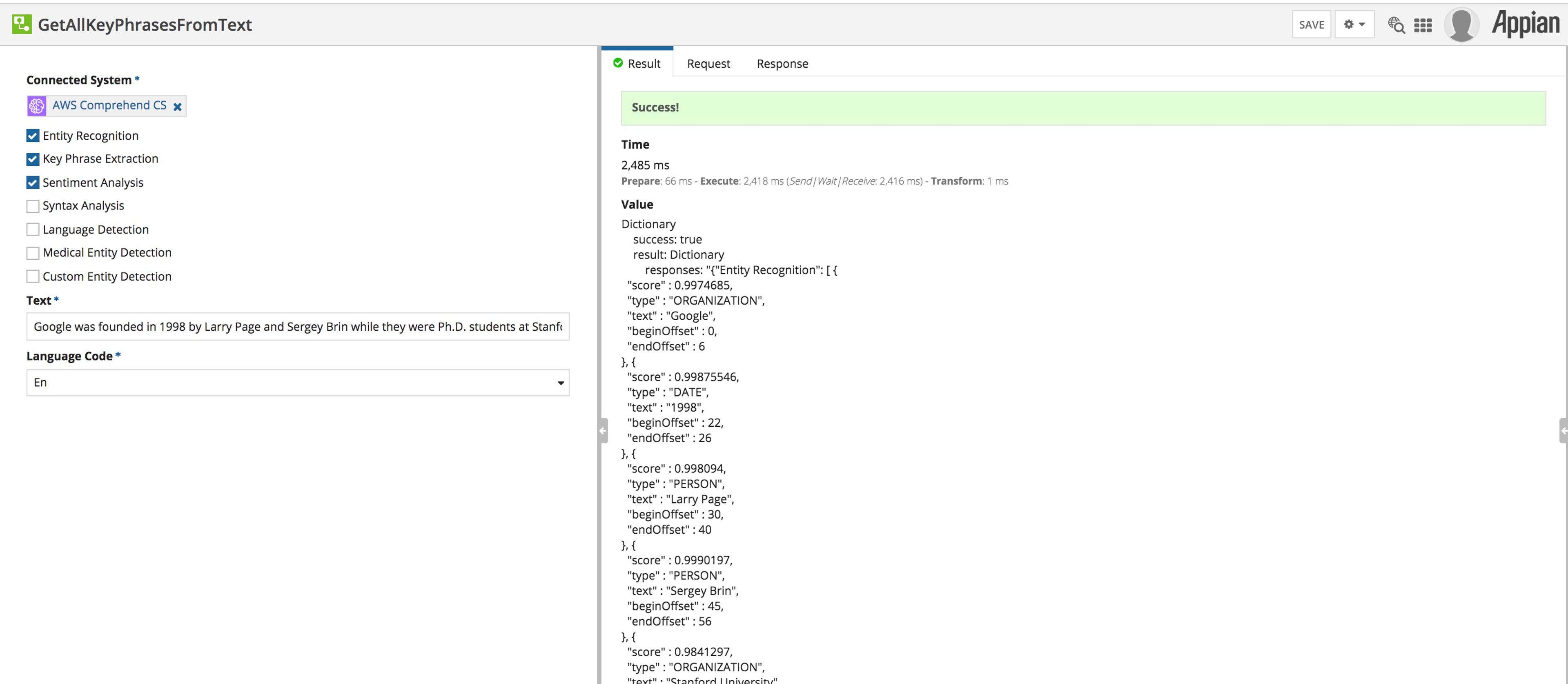This screenshot has width=1568, height=684.
Task: Switch to the Result tab
Action: click(x=637, y=63)
